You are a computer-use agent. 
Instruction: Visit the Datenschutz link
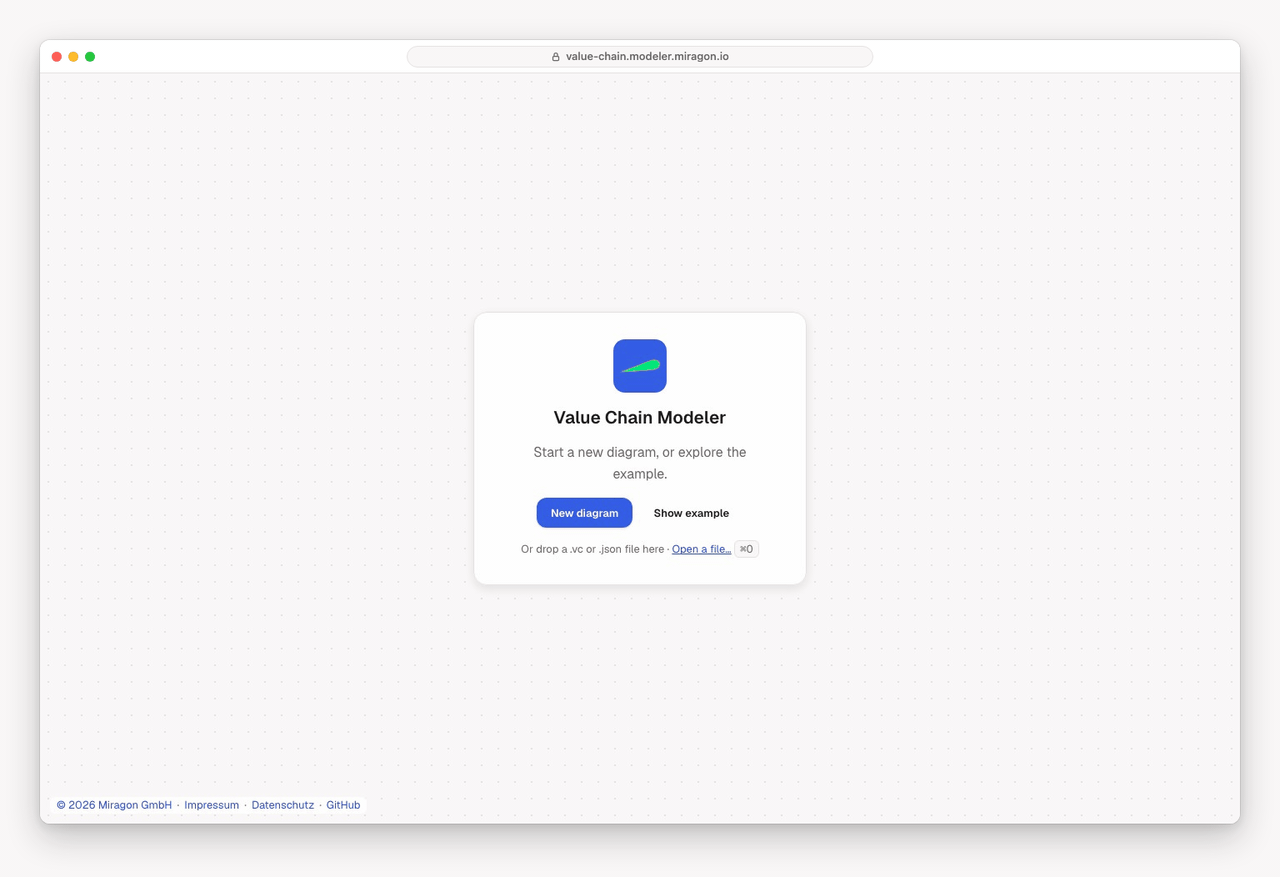283,805
